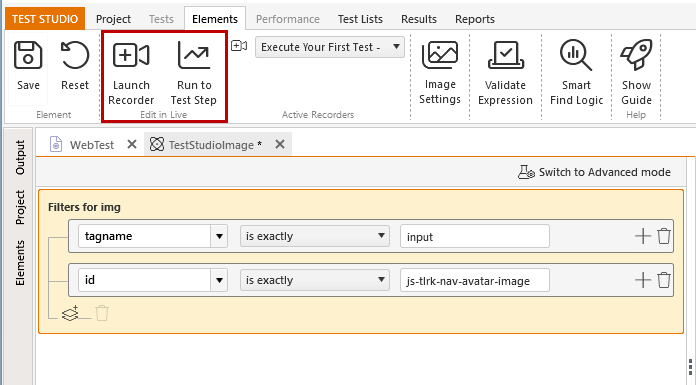The height and width of the screenshot is (385, 696).
Task: Reset the element changes
Action: (75, 67)
